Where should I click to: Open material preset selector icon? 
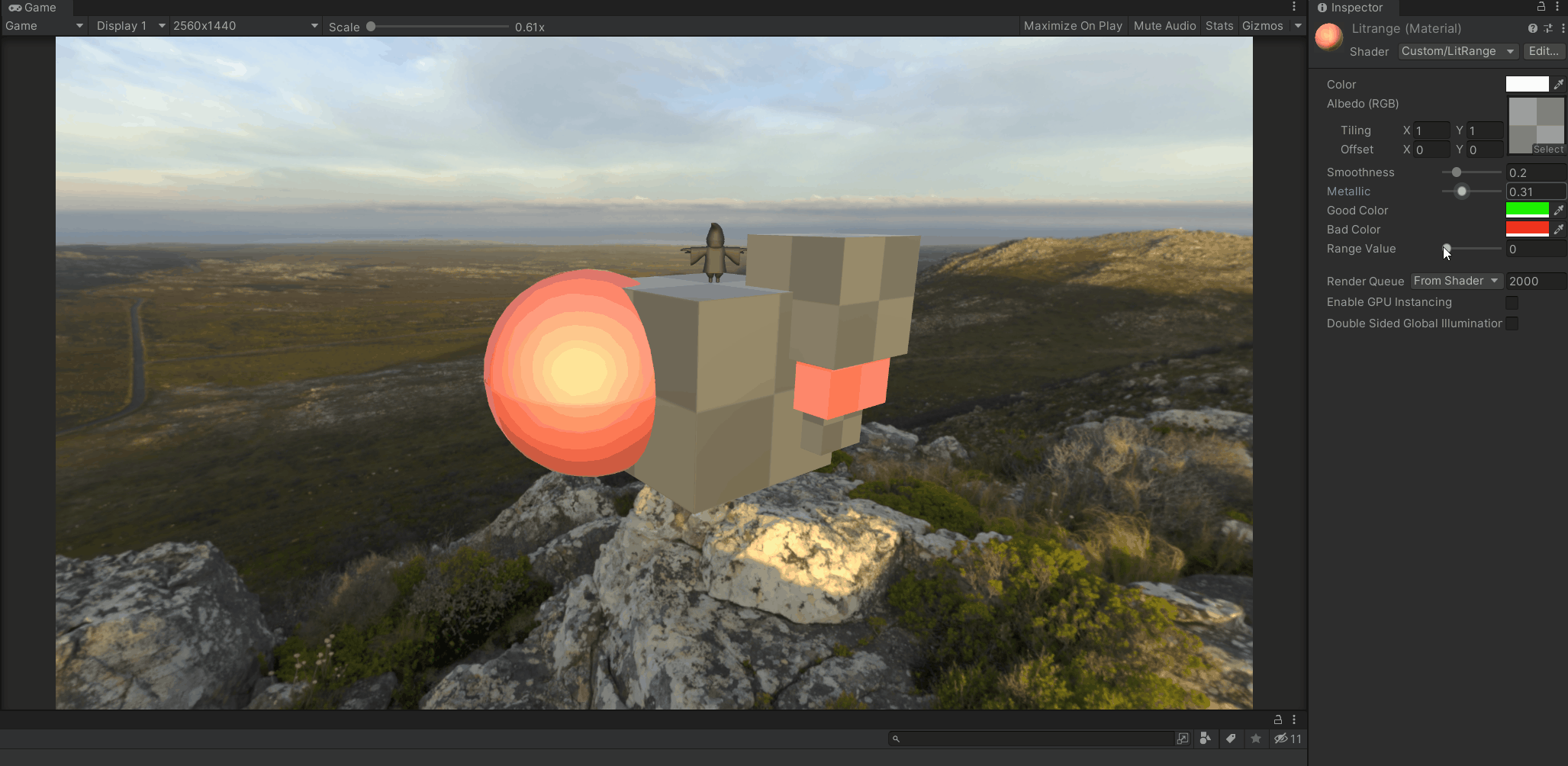[1548, 28]
